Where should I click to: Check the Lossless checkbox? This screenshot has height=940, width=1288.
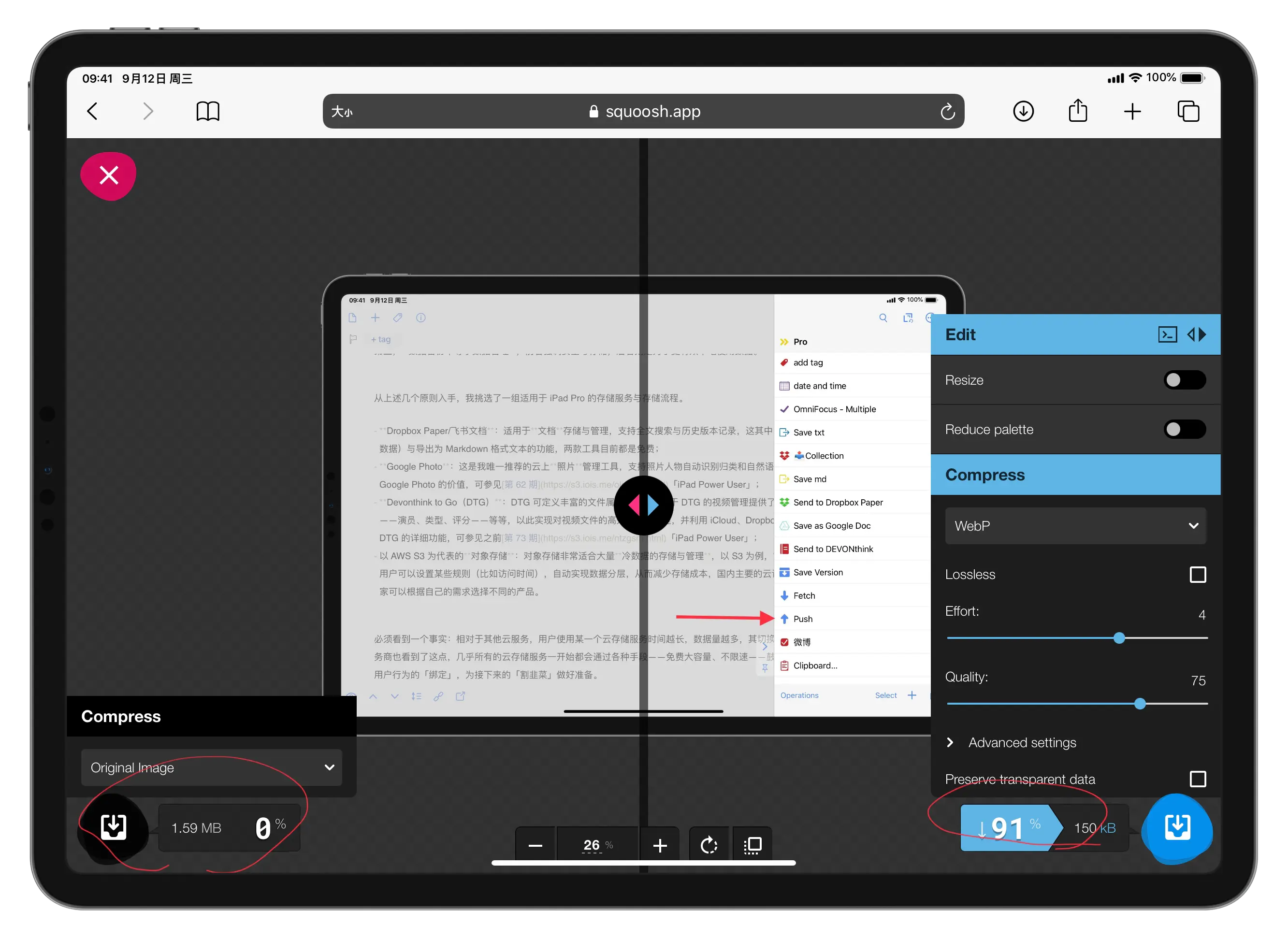(1198, 575)
